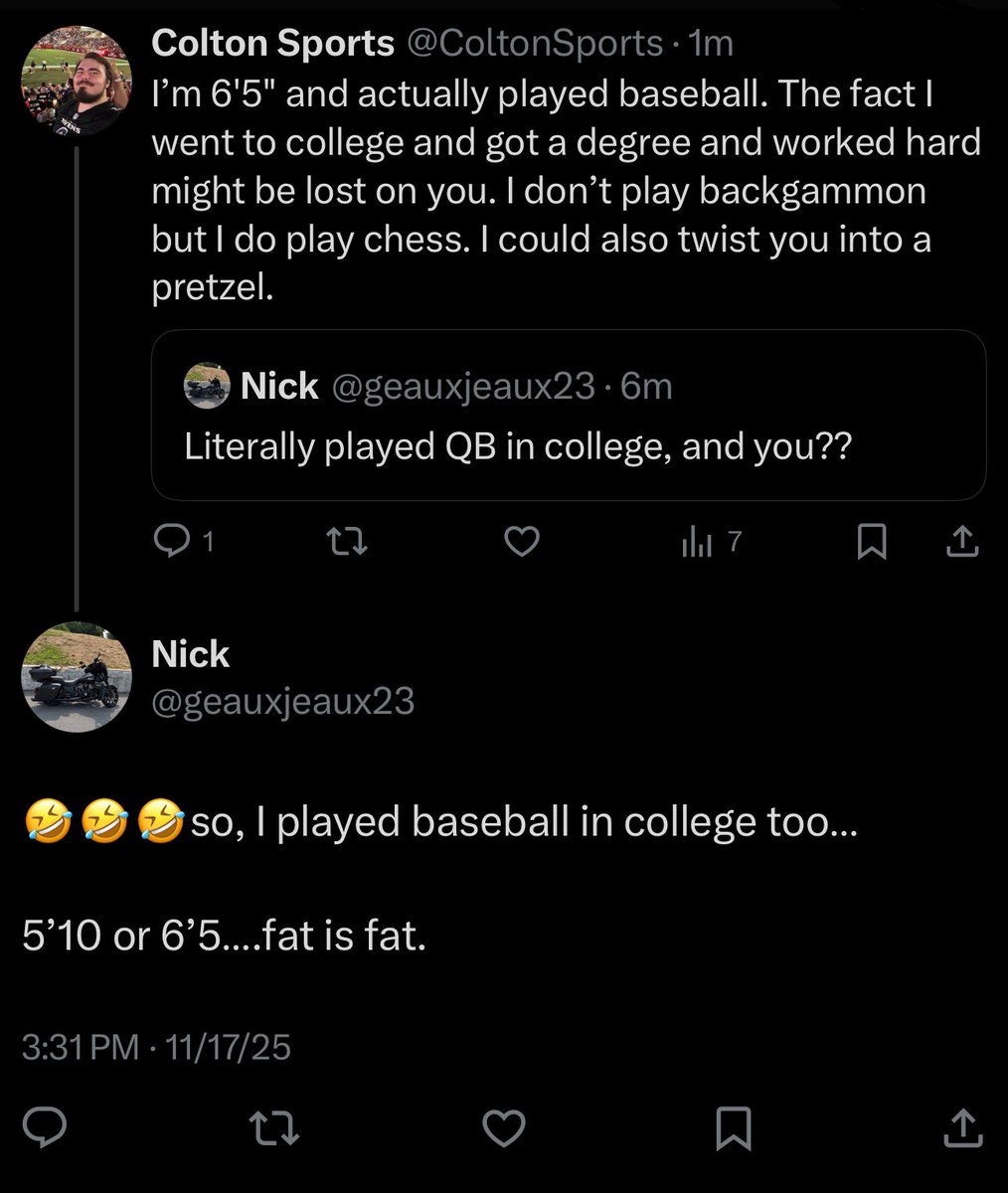Share Colton Sports' tweet
The image size is (1008, 1193).
pyautogui.click(x=962, y=542)
